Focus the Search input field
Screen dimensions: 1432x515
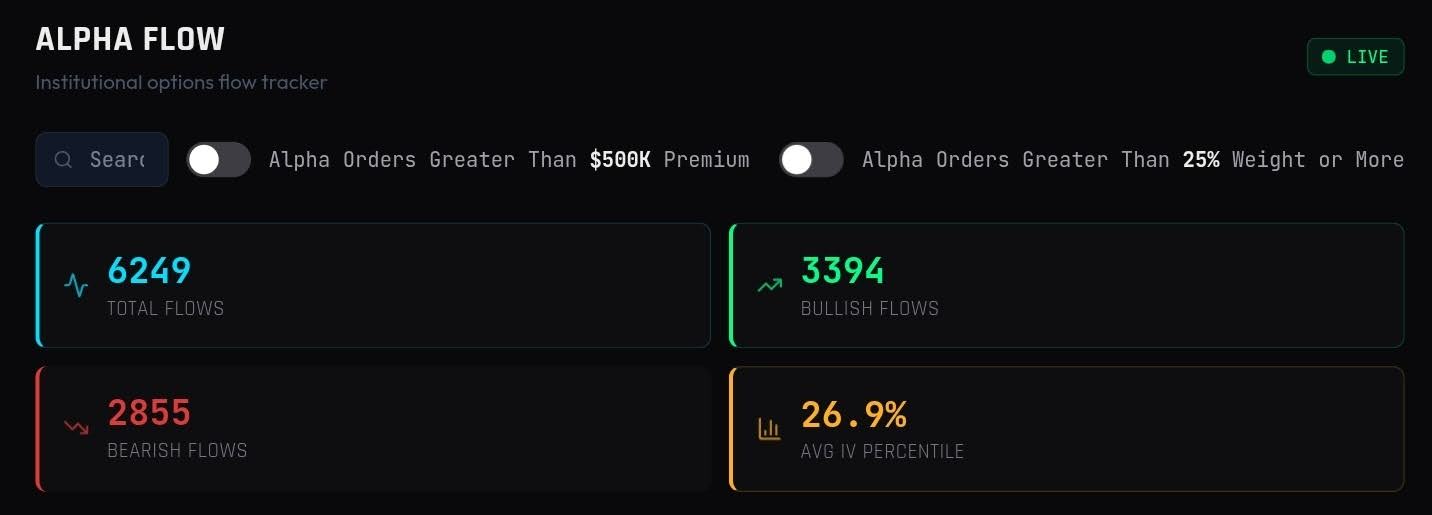117,160
